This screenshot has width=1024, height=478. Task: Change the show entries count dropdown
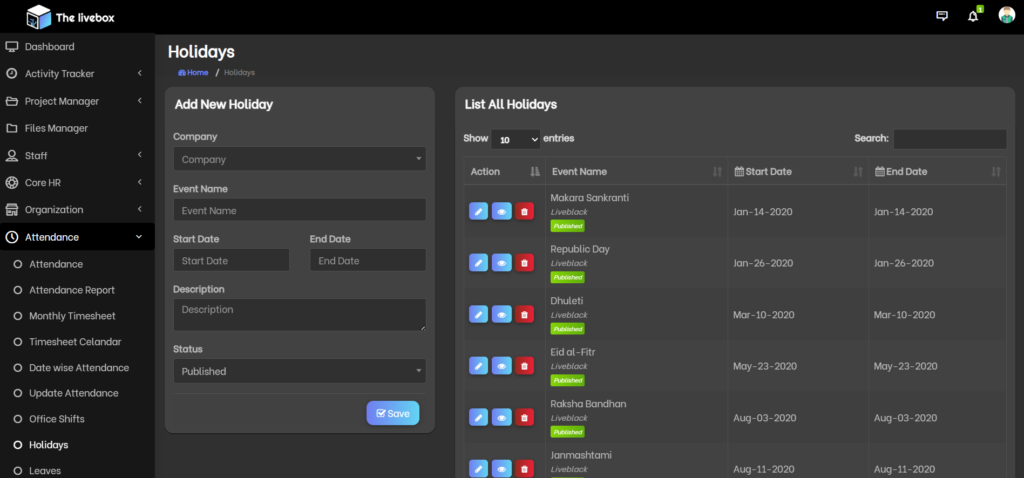point(516,139)
